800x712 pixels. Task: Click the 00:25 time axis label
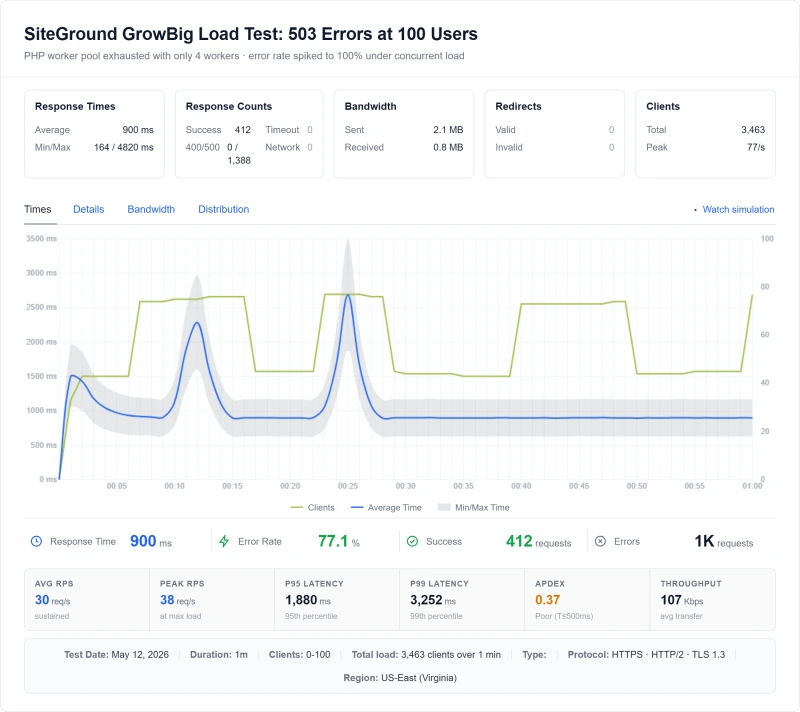click(x=348, y=486)
